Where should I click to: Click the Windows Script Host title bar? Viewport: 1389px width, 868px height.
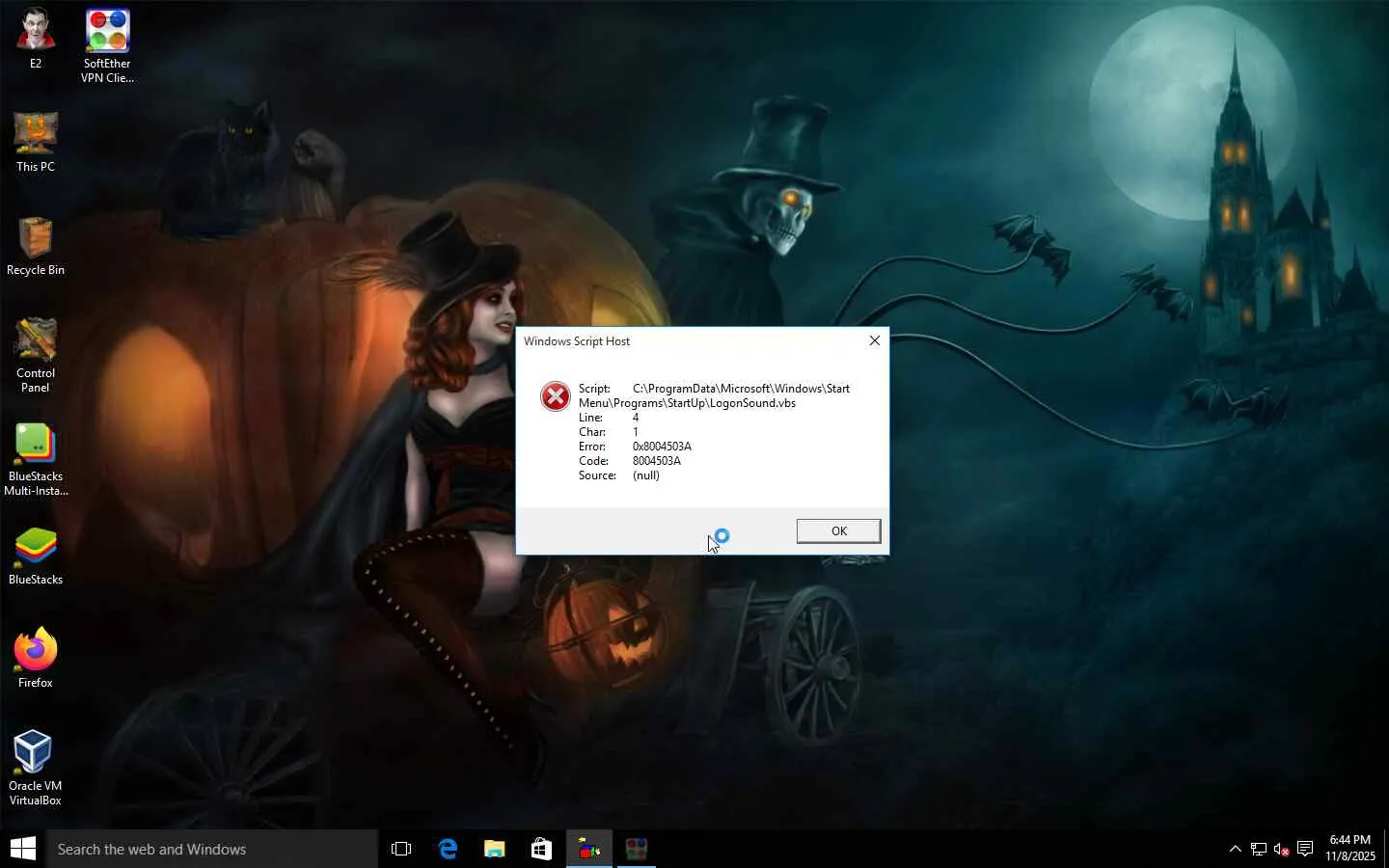702,340
